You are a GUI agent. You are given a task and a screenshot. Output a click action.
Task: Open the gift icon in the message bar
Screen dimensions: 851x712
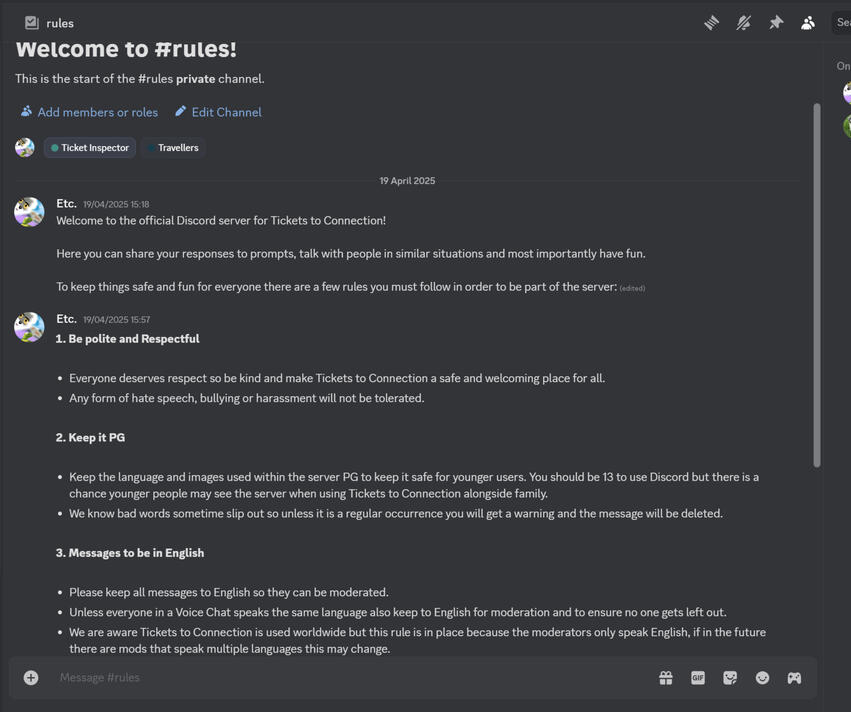(x=666, y=678)
